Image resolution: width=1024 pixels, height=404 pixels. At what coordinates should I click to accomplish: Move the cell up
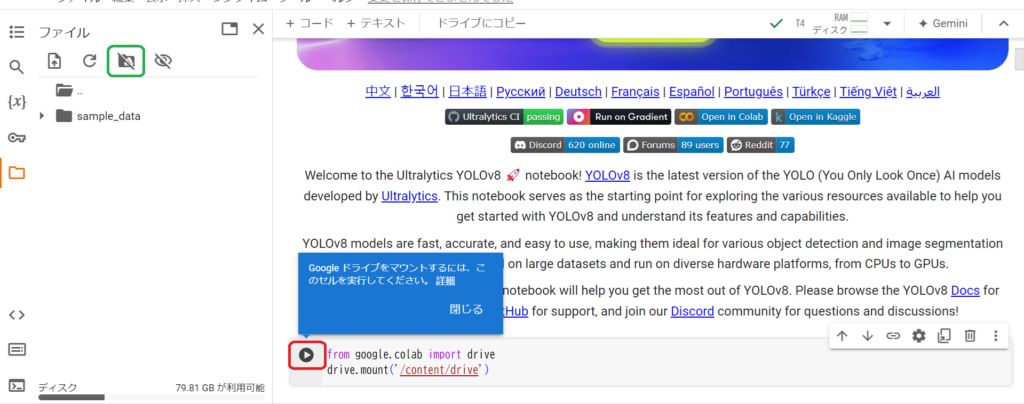click(842, 336)
